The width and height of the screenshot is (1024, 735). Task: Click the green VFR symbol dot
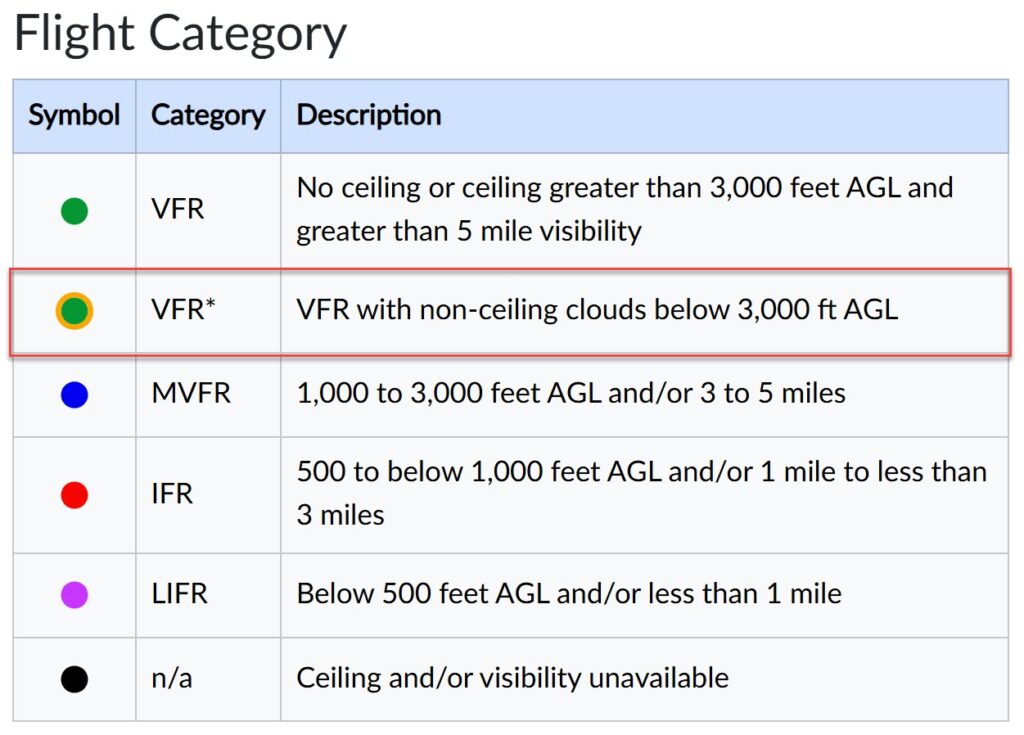click(74, 211)
